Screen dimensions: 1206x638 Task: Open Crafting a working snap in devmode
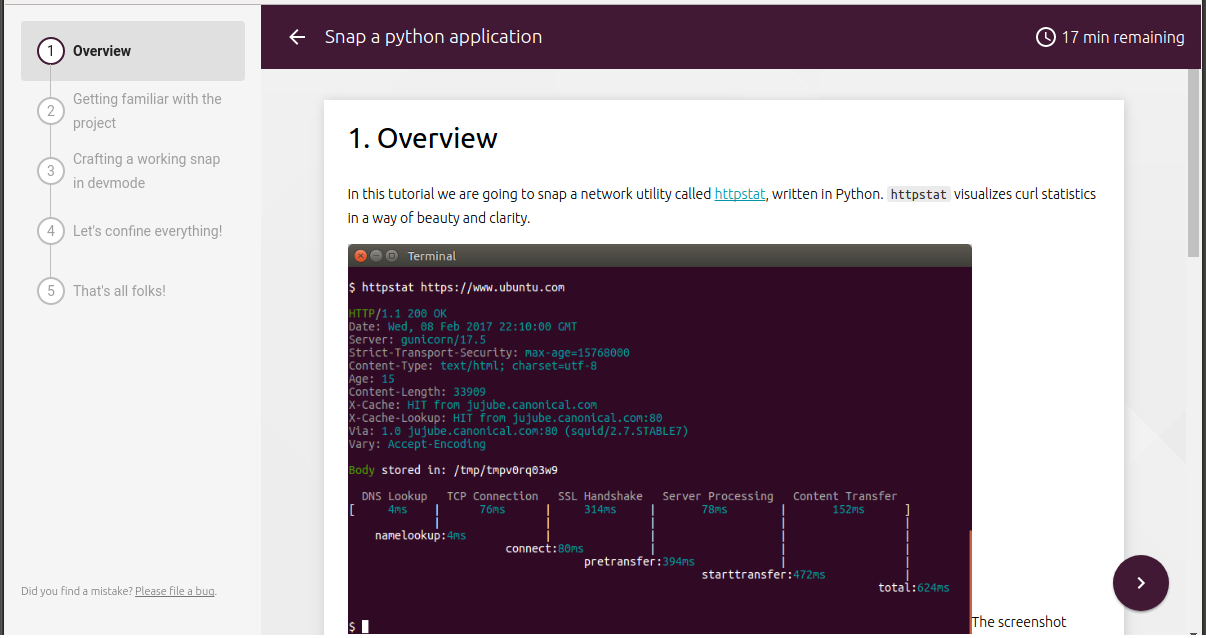(147, 171)
